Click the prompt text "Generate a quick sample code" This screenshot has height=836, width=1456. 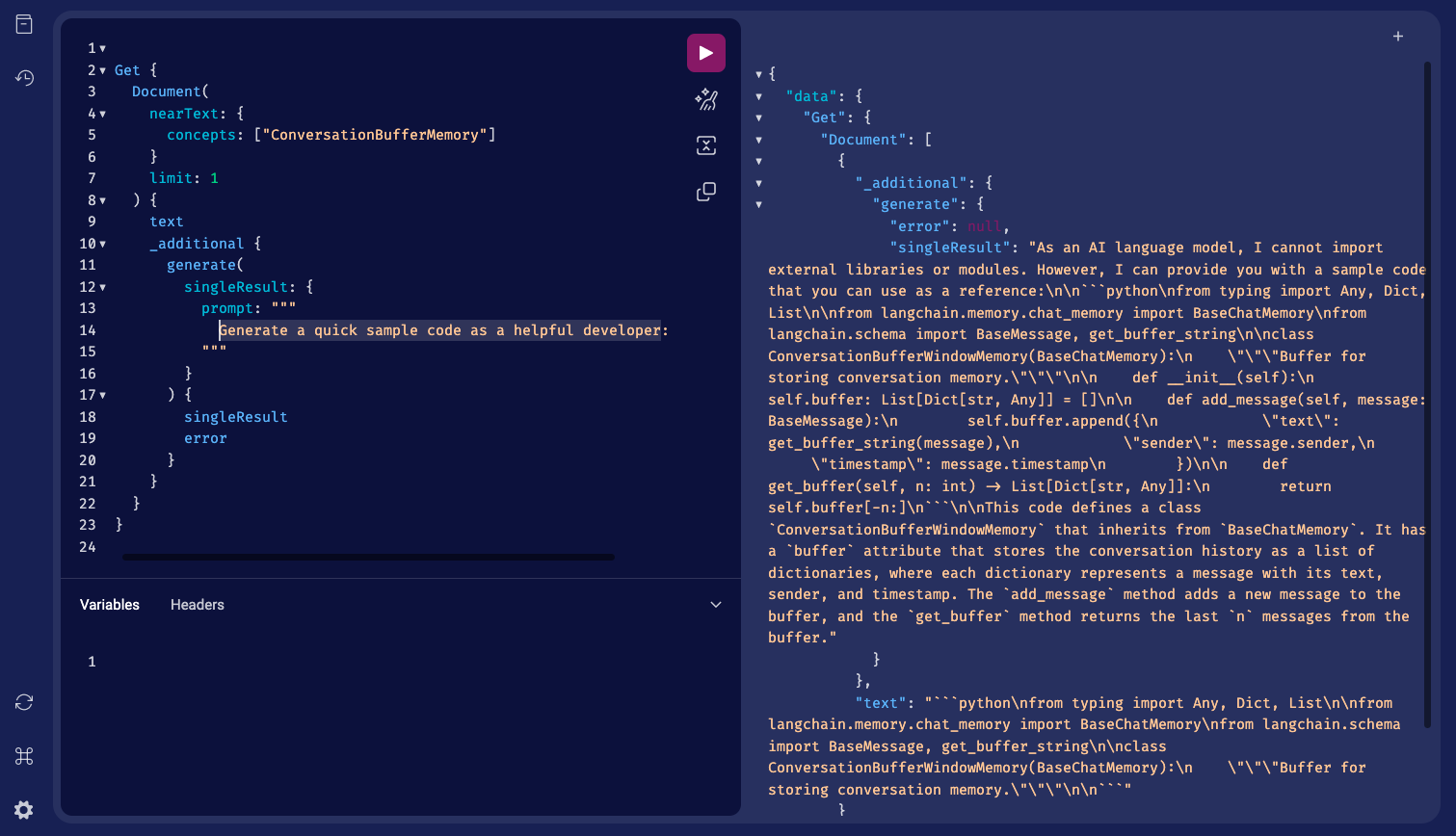pos(340,330)
